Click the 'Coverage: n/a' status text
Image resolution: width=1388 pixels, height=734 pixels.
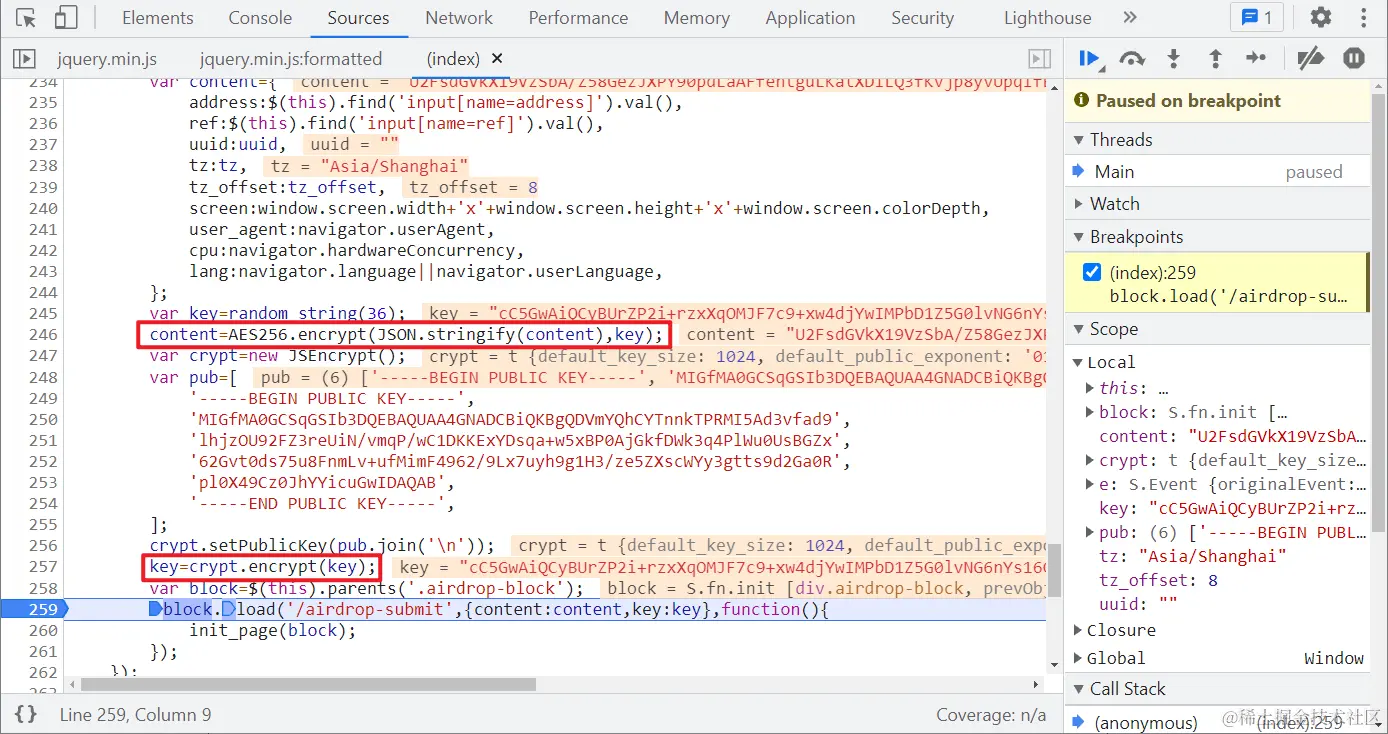[x=991, y=714]
